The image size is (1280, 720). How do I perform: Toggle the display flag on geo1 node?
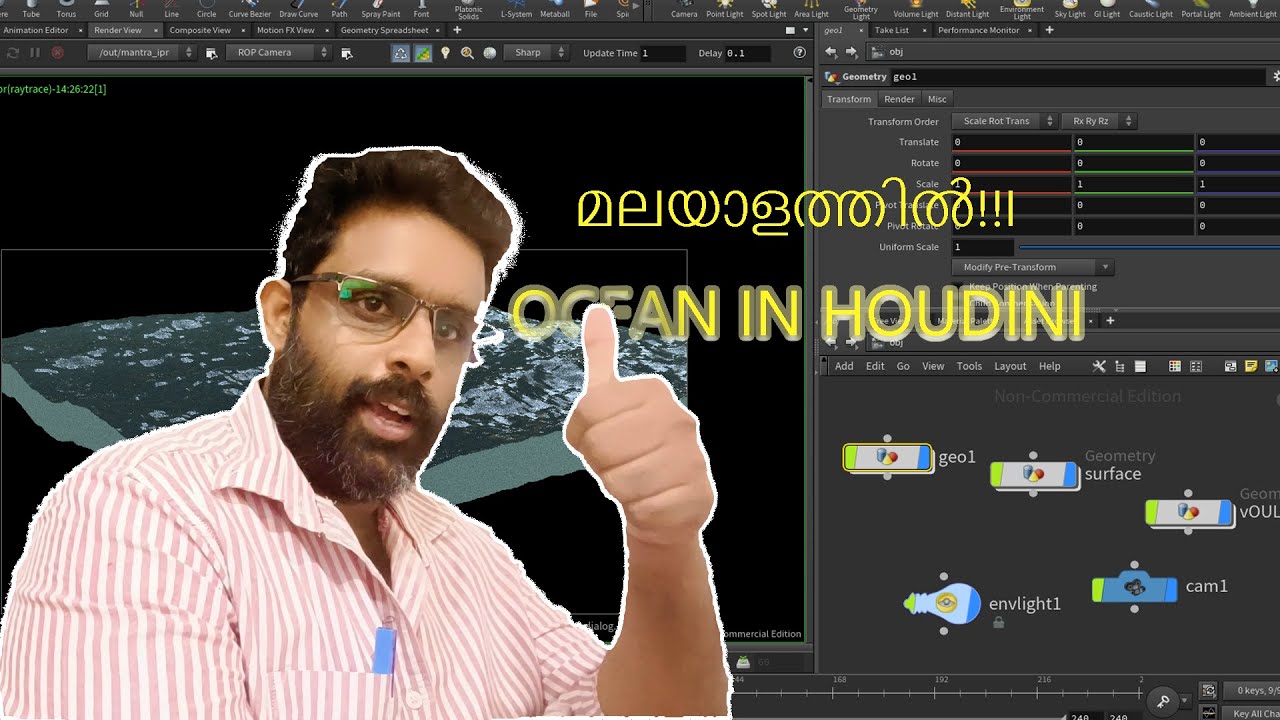(x=922, y=458)
